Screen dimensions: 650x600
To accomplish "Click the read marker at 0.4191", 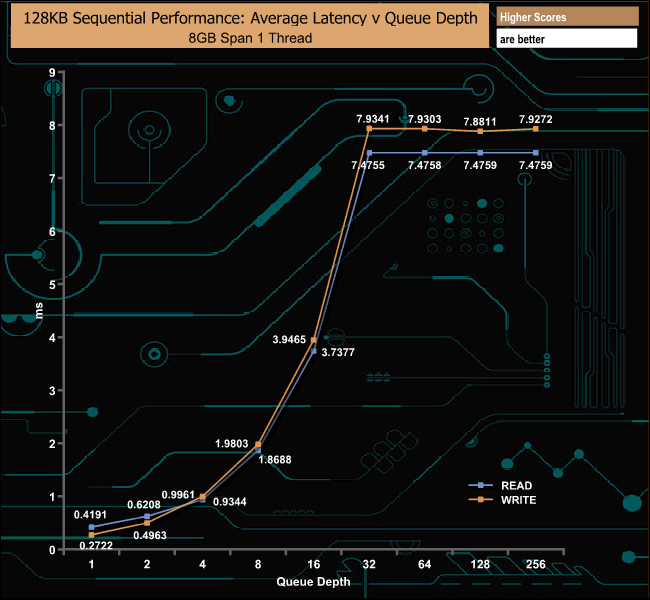I will pyautogui.click(x=92, y=527).
